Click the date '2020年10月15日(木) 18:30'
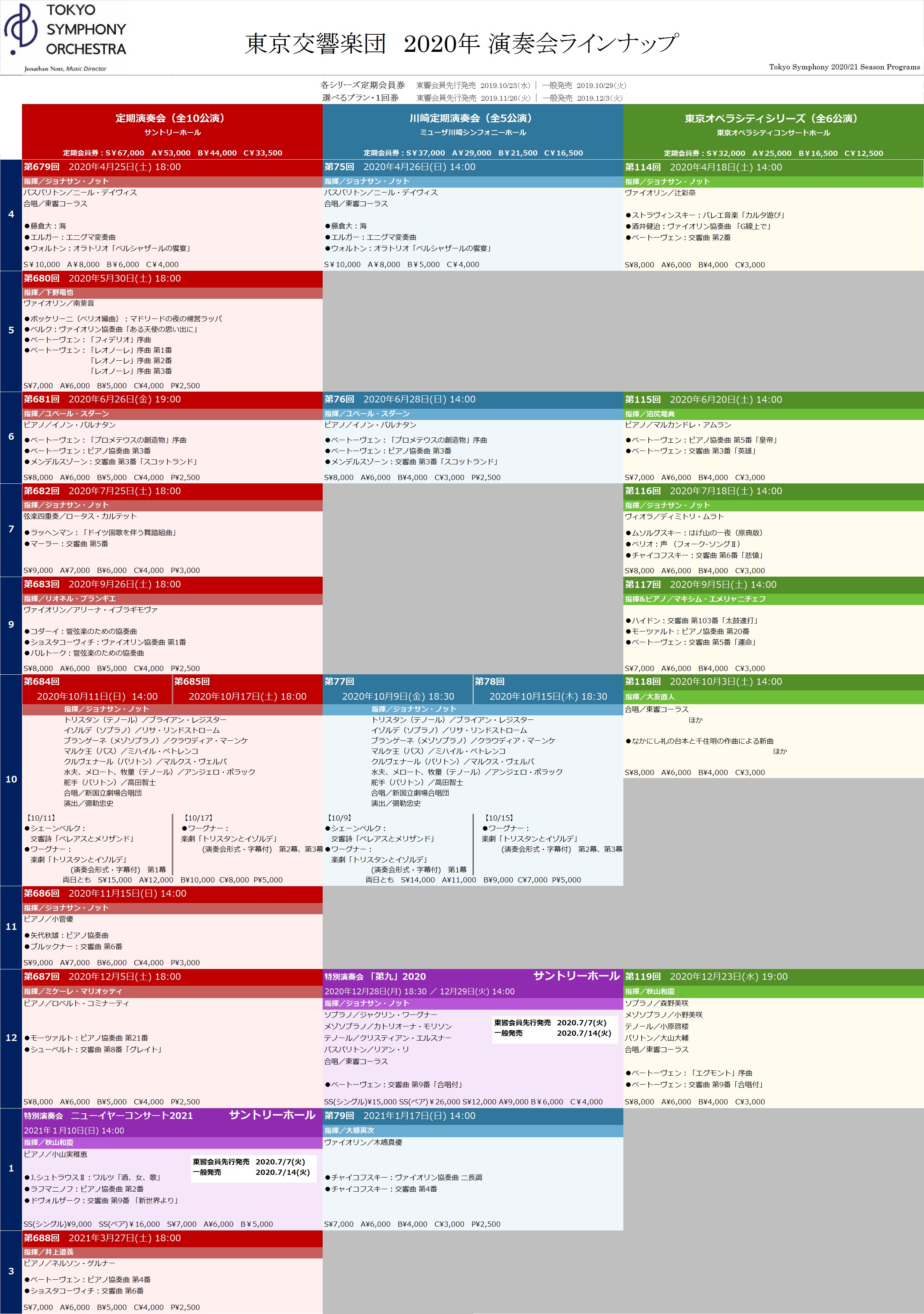This screenshot has height=1314, width=924. (548, 696)
